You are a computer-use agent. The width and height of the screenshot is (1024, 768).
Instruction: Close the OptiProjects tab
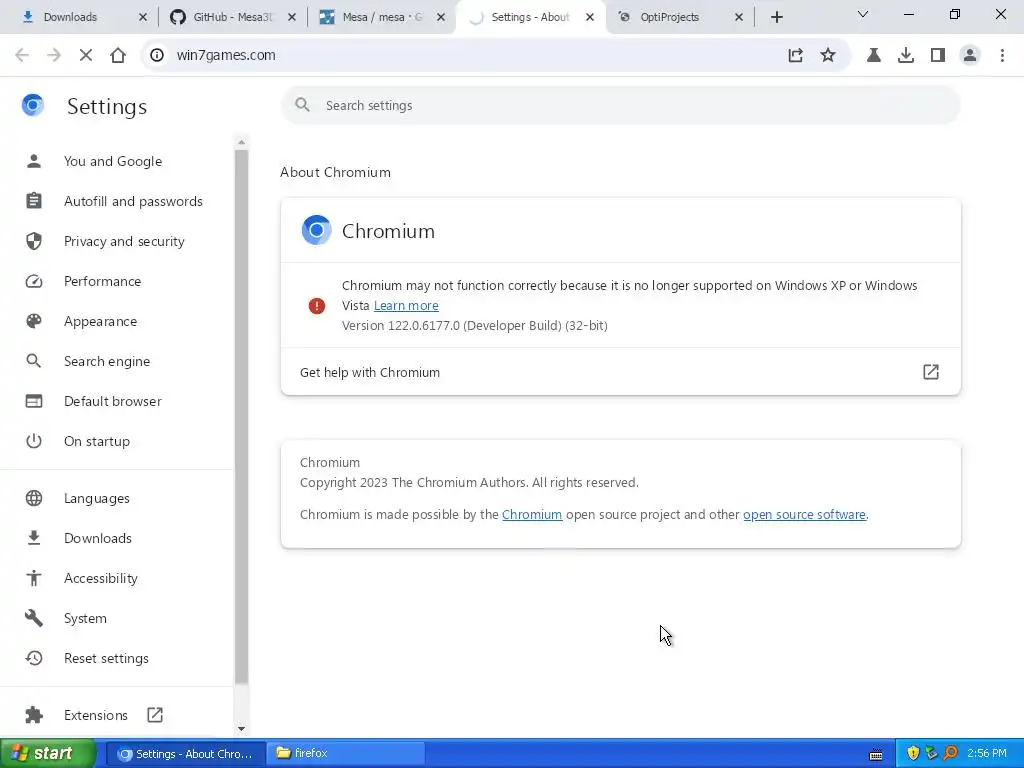739,18
